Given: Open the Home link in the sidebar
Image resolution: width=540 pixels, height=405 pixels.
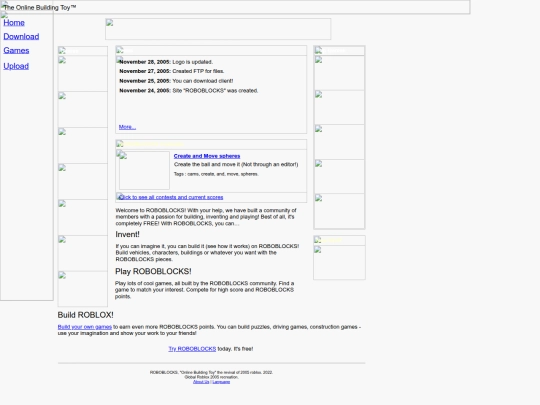Looking at the screenshot, I should tap(14, 23).
